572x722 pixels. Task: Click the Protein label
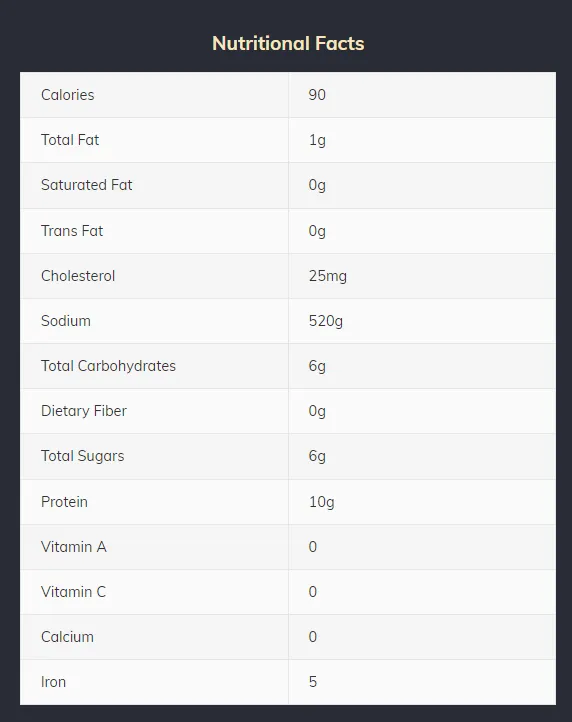click(x=64, y=502)
